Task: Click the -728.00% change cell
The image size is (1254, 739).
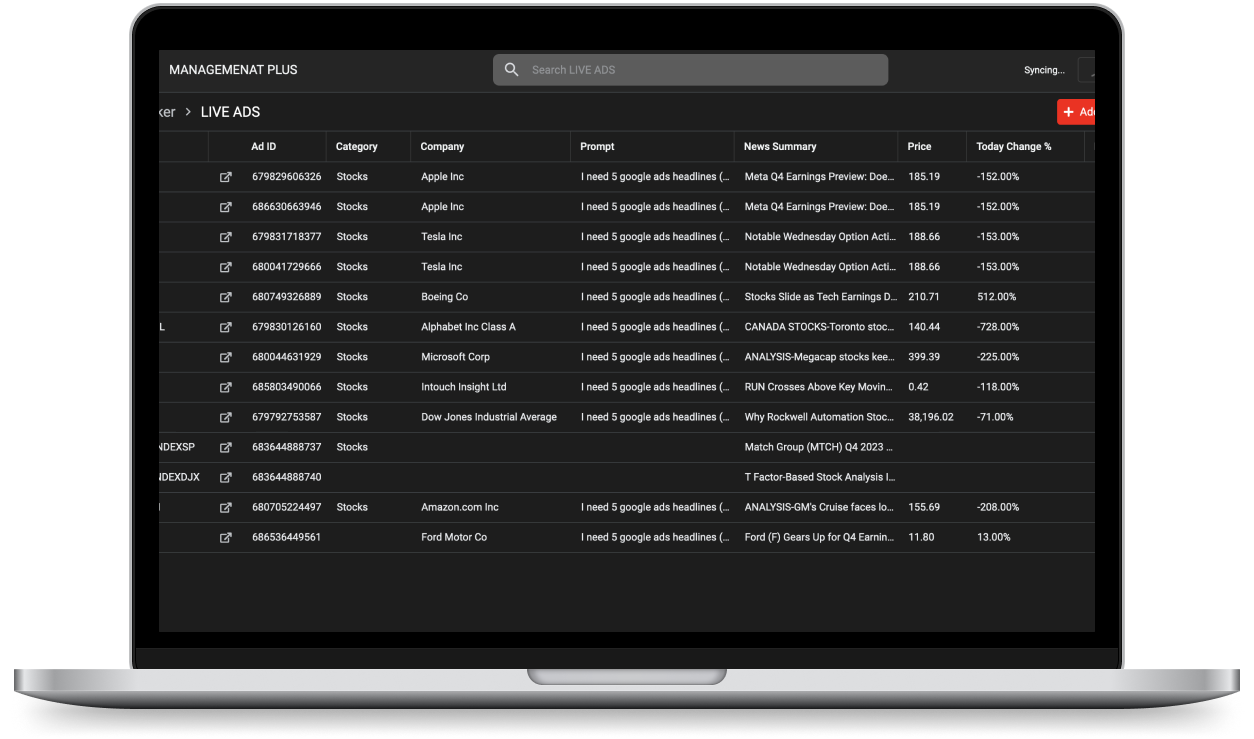Action: tap(998, 327)
